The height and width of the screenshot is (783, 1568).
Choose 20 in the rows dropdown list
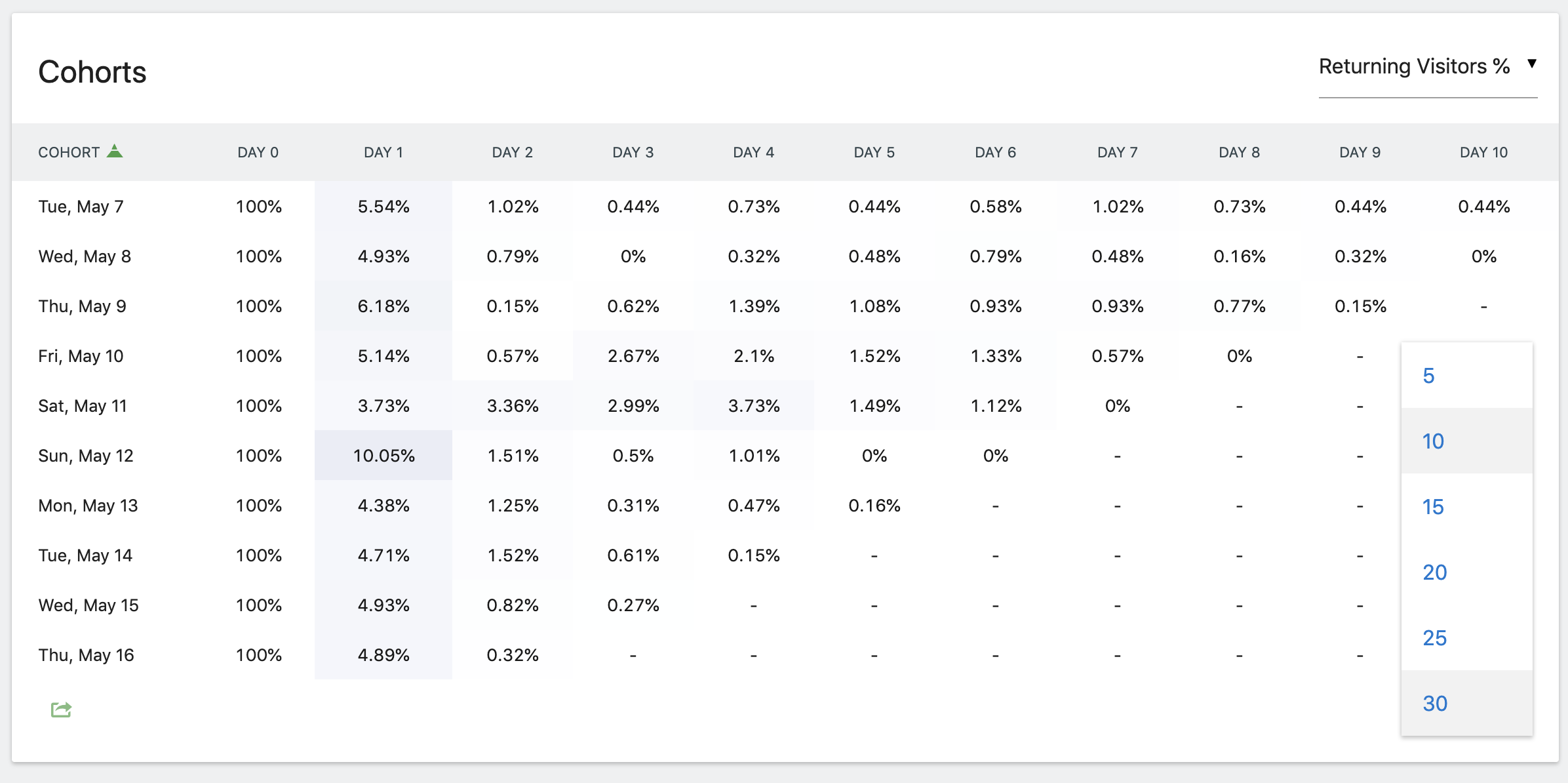pos(1434,572)
